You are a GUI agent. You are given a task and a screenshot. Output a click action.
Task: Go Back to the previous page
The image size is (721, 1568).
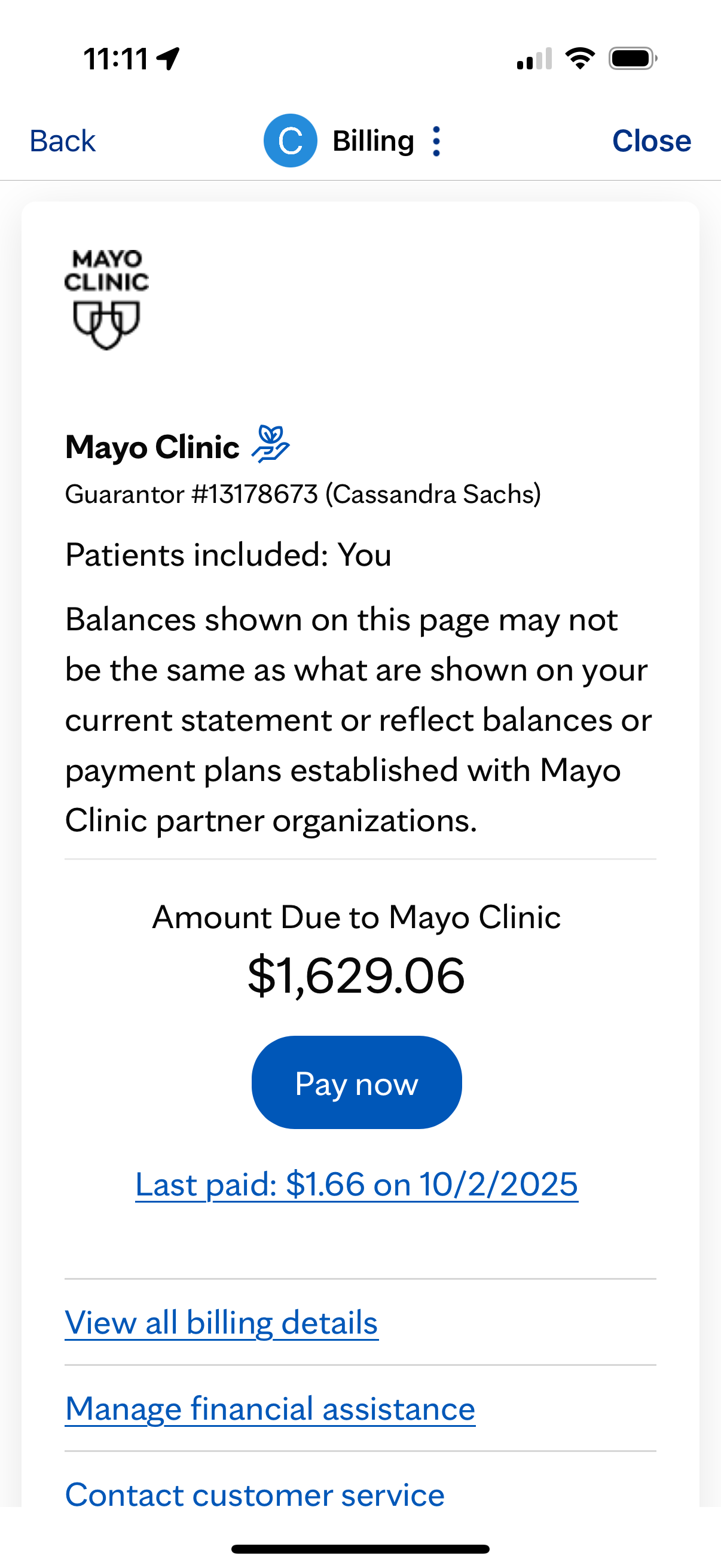click(x=63, y=141)
